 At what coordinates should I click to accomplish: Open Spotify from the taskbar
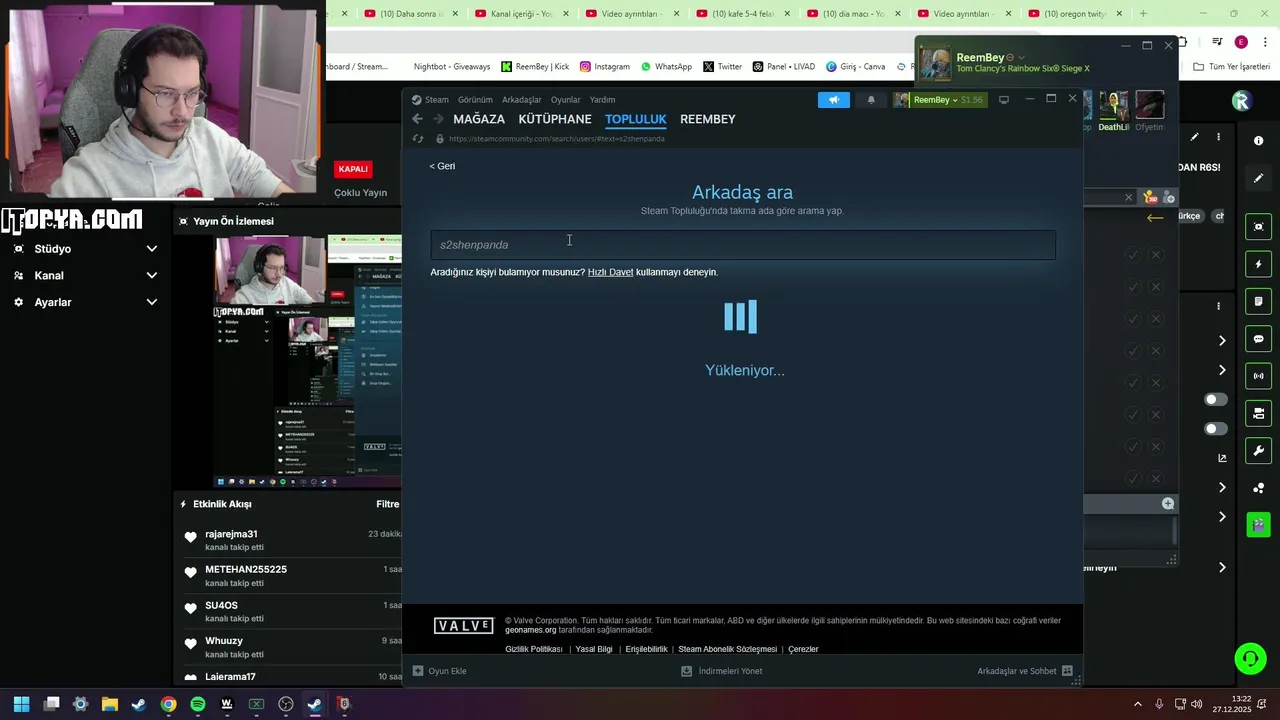197,704
